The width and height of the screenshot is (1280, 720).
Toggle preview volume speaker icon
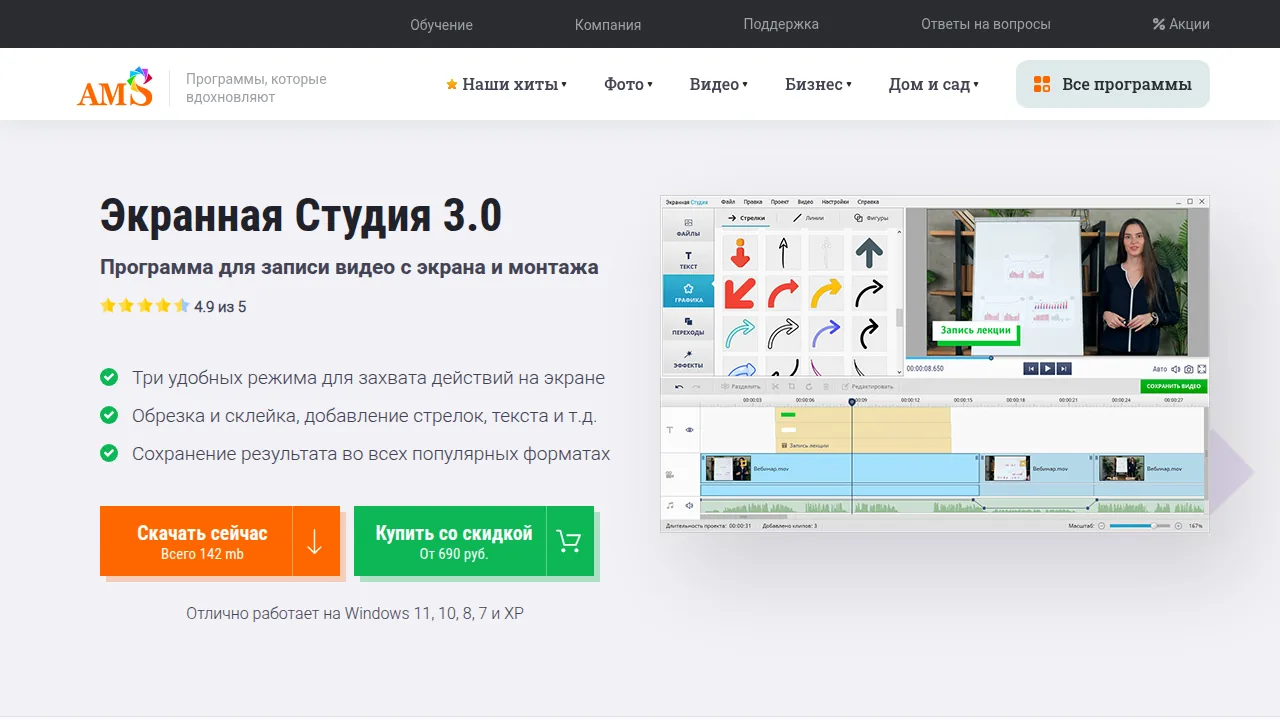1176,369
